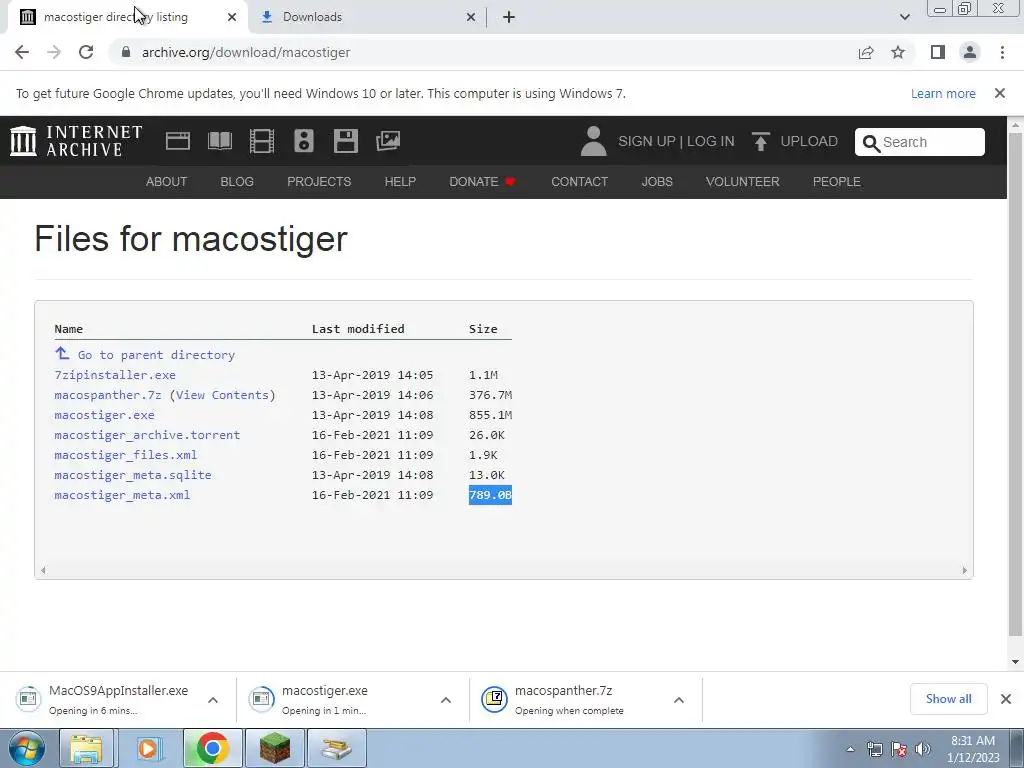
Task: Select the macostiger directory listing tab
Action: tap(128, 17)
